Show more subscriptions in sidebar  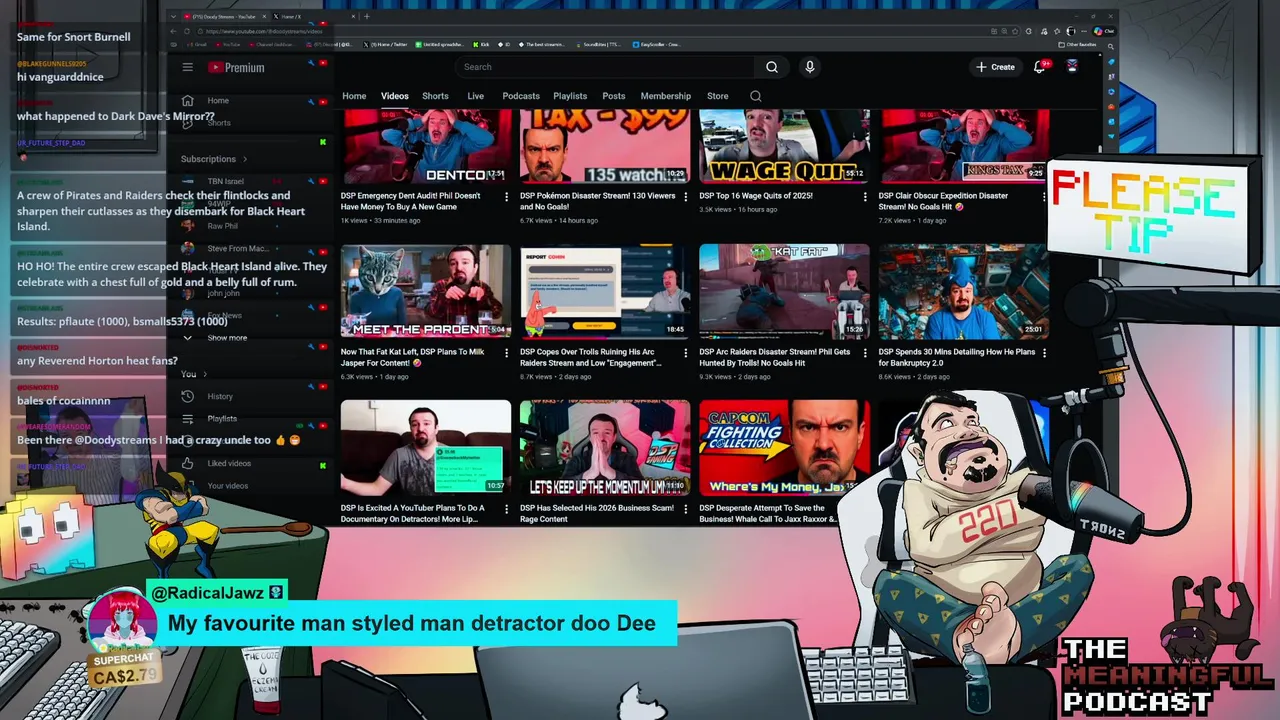[227, 338]
